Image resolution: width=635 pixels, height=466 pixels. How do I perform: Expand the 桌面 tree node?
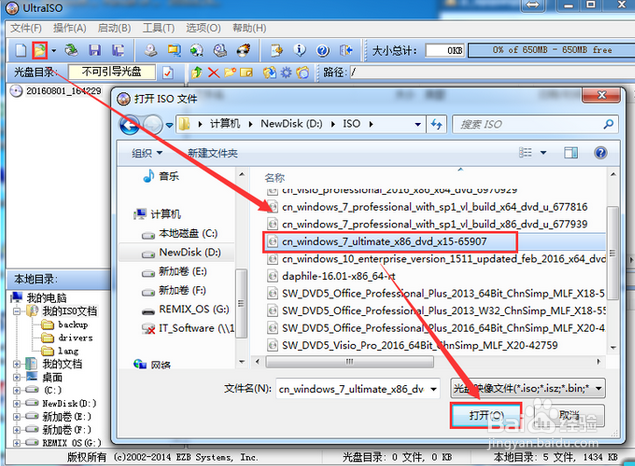pyautogui.click(x=17, y=377)
